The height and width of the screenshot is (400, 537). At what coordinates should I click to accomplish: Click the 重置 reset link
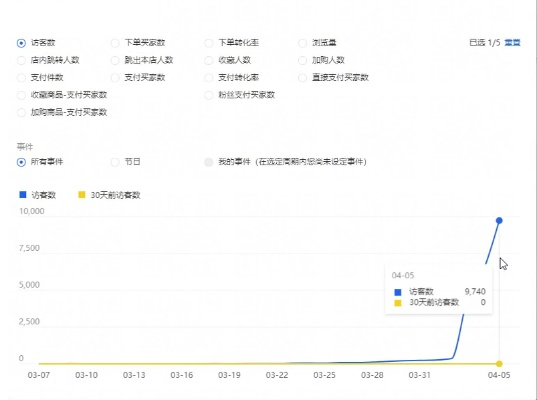(512, 43)
